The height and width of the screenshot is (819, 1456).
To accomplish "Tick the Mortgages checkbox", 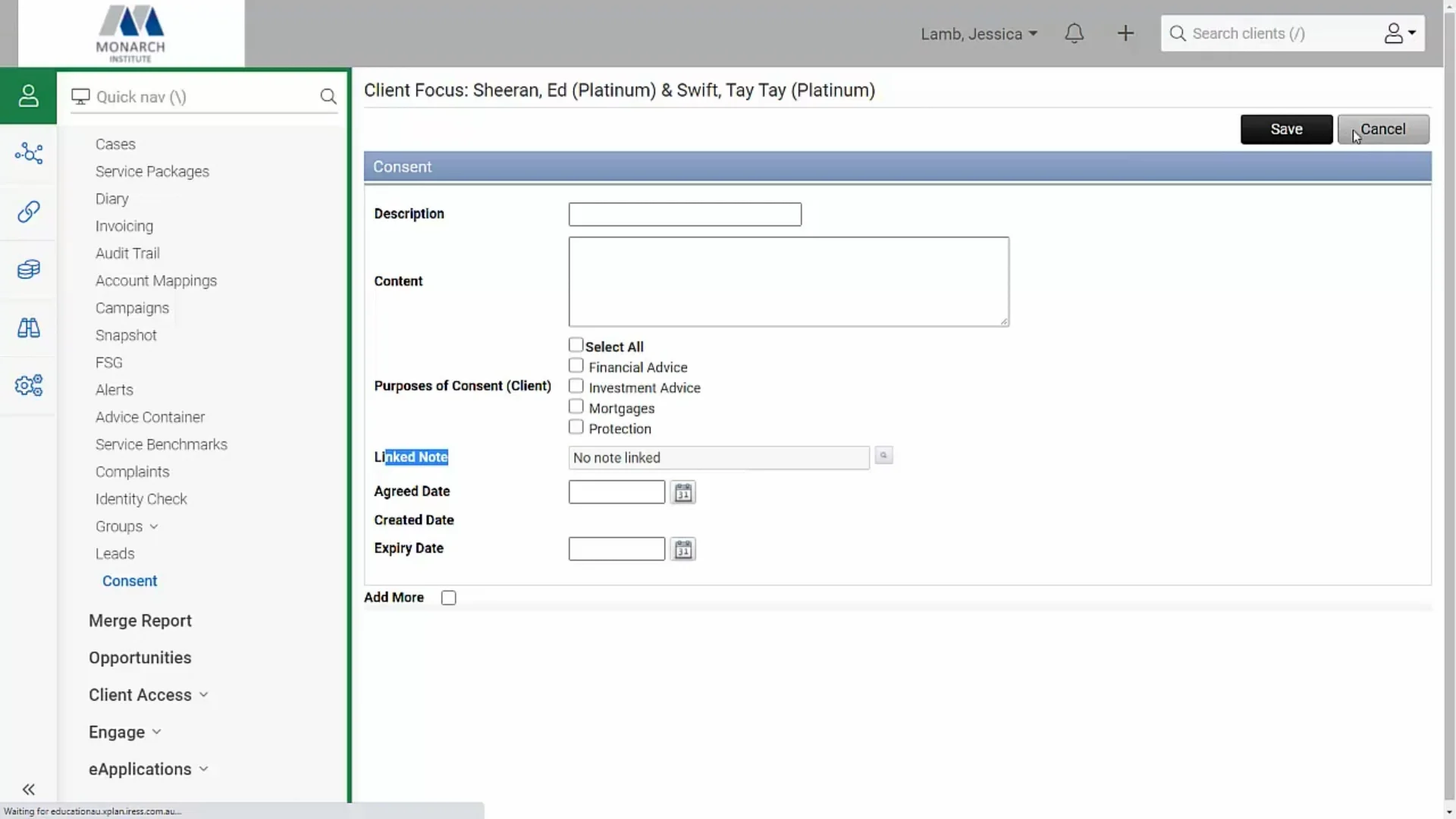I will tap(576, 406).
